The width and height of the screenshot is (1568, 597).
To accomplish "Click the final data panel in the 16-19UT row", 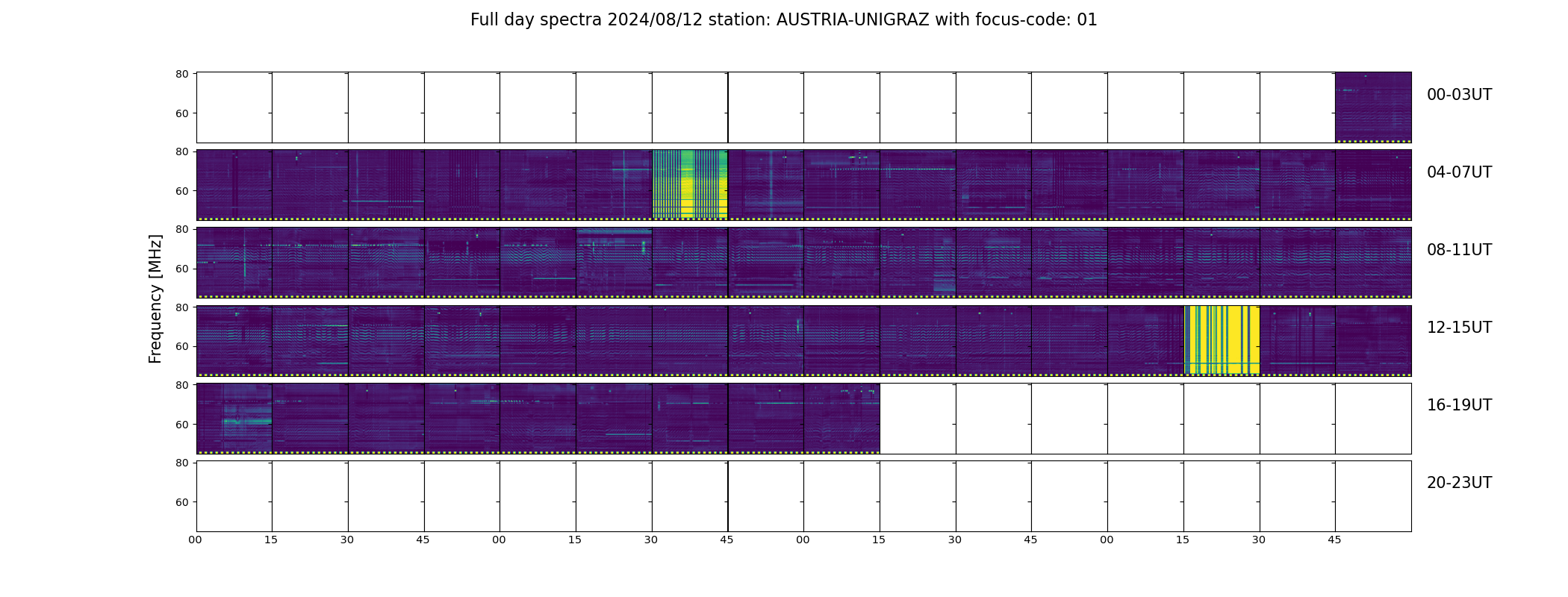I will click(x=841, y=418).
